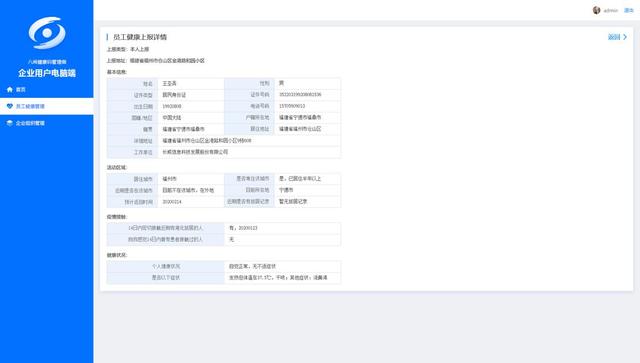This screenshot has height=363, width=640.
Task: Click the 返回 link to go back
Action: pos(614,37)
